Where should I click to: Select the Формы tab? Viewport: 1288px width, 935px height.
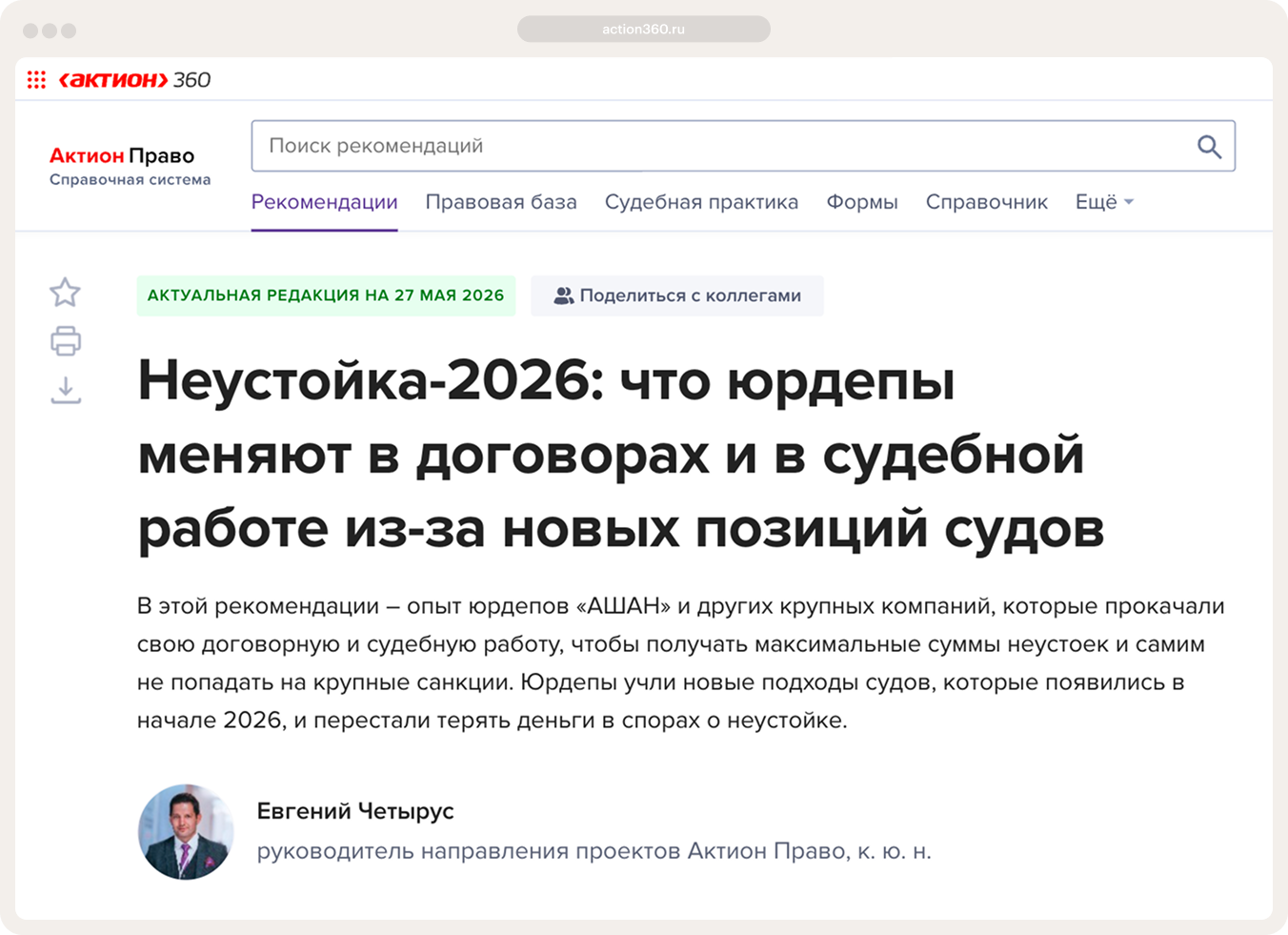pyautogui.click(x=862, y=202)
